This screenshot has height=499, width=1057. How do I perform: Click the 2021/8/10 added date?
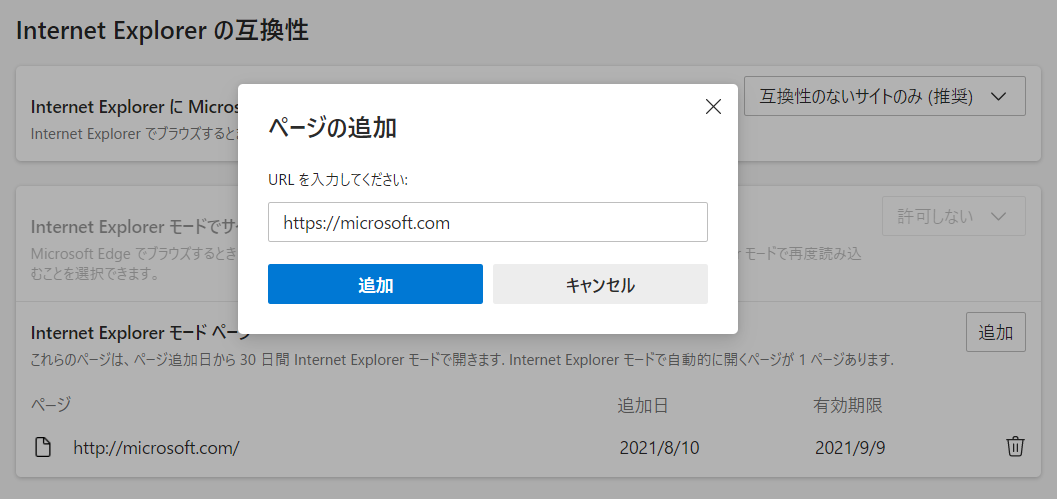tap(659, 448)
